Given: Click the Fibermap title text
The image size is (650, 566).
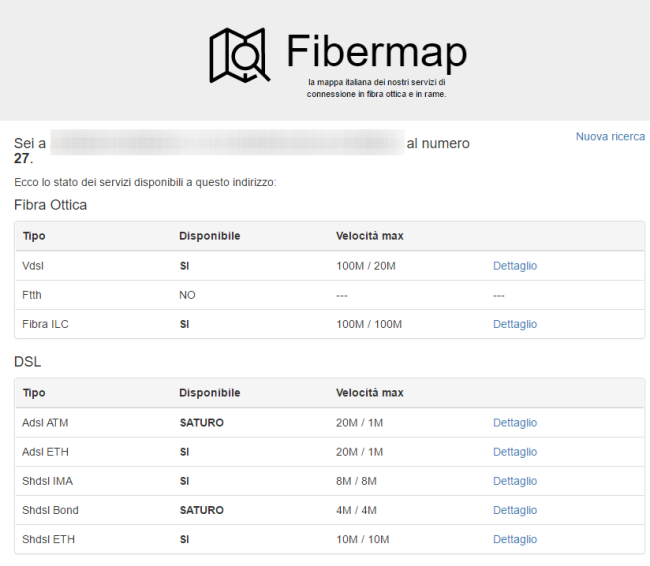Looking at the screenshot, I should tap(376, 52).
